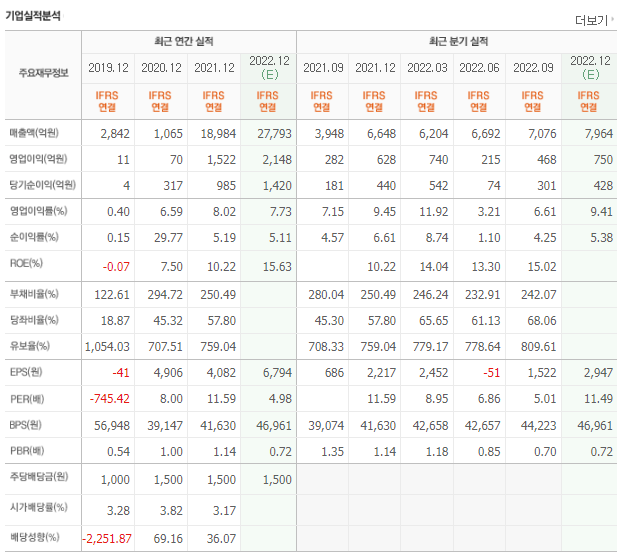Click the 3.82 dividend yield value
This screenshot has width=627, height=558.
tap(171, 511)
